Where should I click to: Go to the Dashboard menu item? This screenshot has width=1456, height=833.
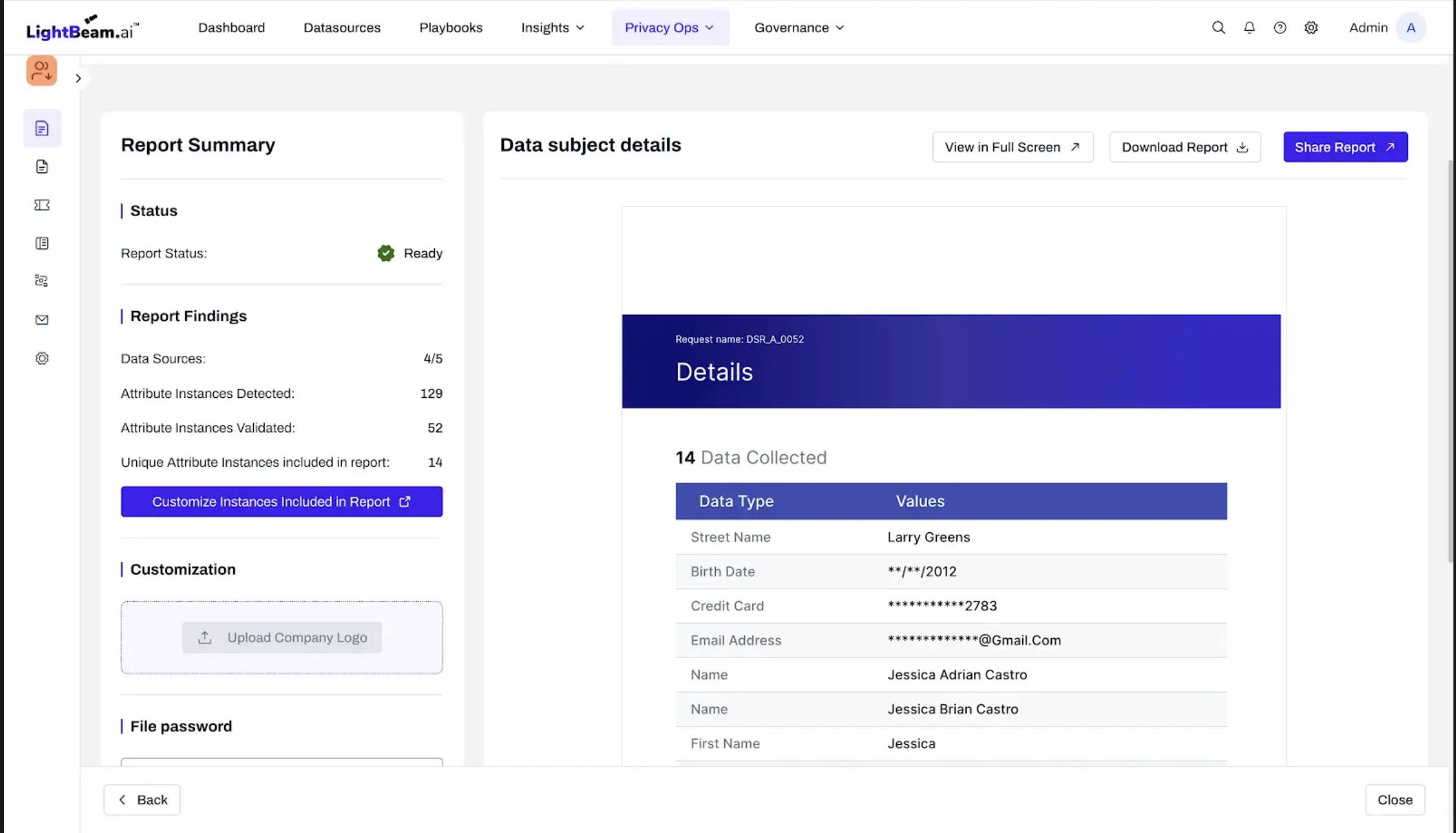click(x=231, y=28)
